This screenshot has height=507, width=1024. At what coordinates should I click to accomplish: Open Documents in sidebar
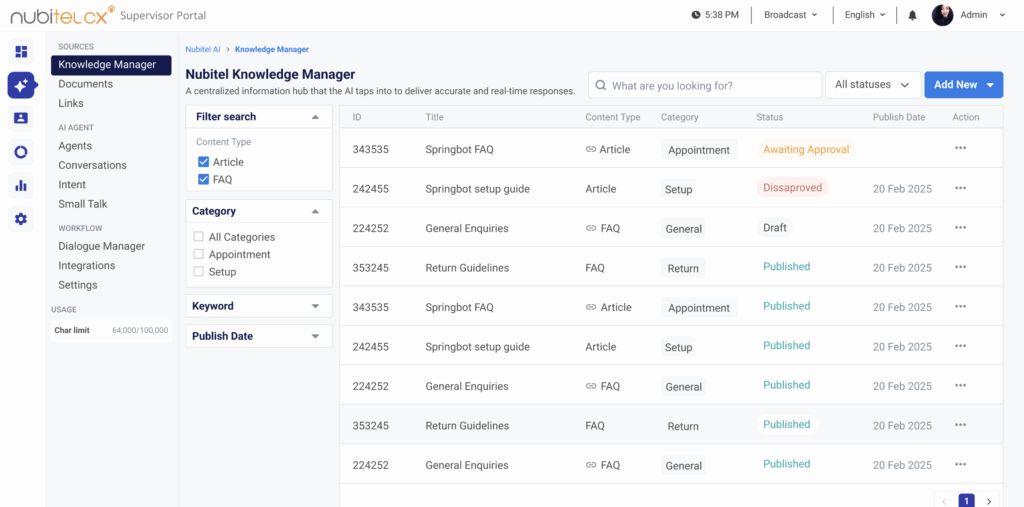coord(86,84)
